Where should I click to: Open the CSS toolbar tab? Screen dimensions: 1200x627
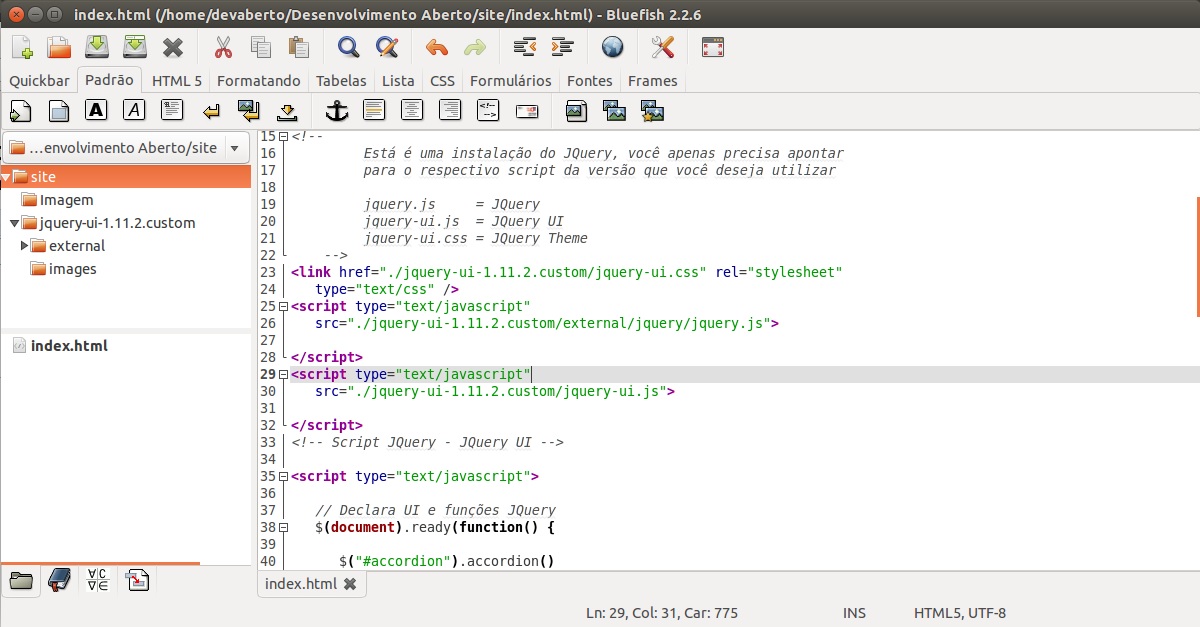click(442, 80)
